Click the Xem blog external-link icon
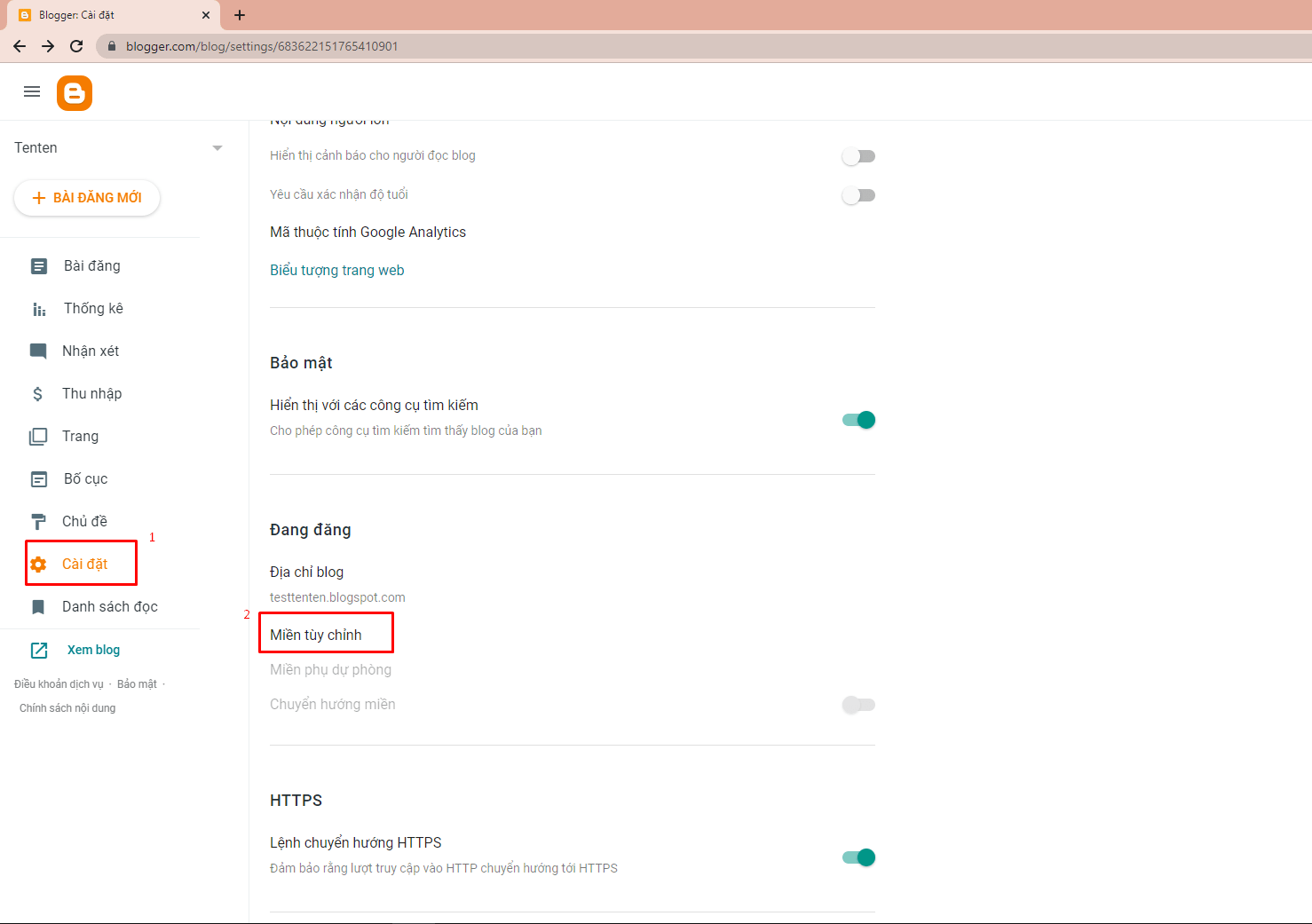This screenshot has width=1312, height=924. 39,651
